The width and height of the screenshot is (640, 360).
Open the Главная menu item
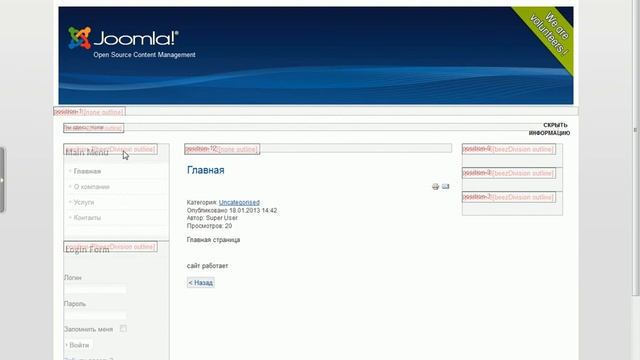[x=87, y=171]
